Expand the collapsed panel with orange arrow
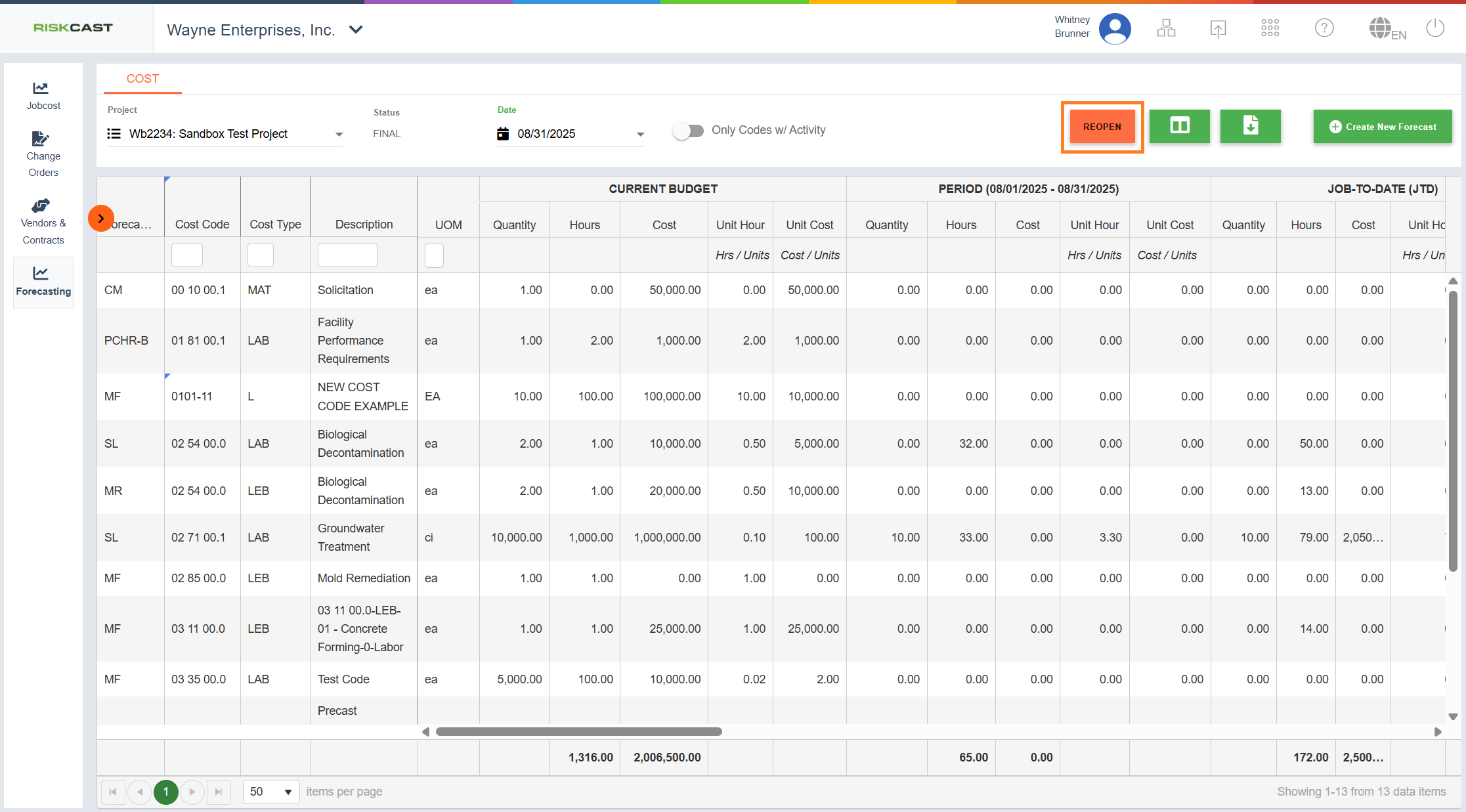This screenshot has width=1466, height=812. point(101,219)
